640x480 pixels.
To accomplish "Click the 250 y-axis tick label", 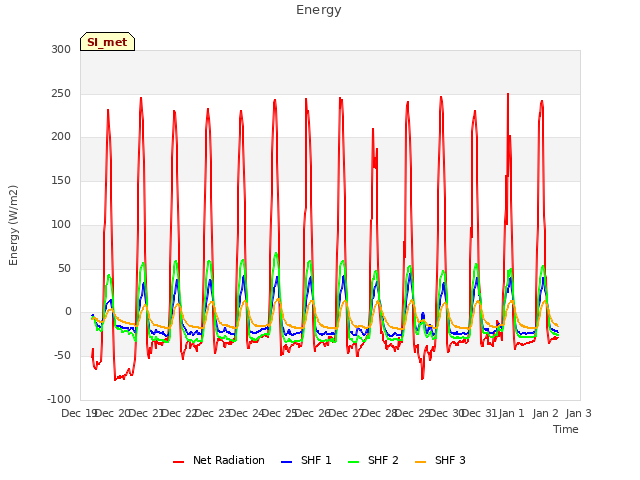I will [61, 93].
